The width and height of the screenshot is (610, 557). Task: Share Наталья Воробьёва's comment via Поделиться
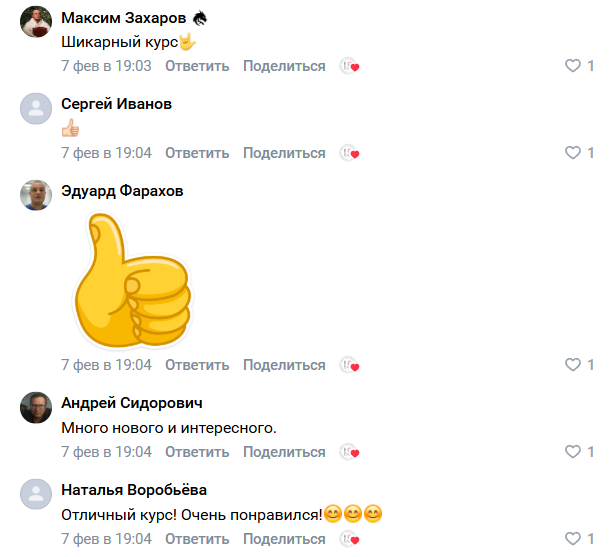[x=284, y=539]
